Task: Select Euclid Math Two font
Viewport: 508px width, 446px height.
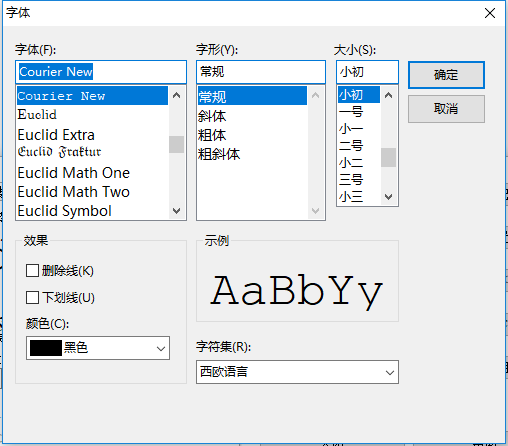Action: [x=92, y=192]
